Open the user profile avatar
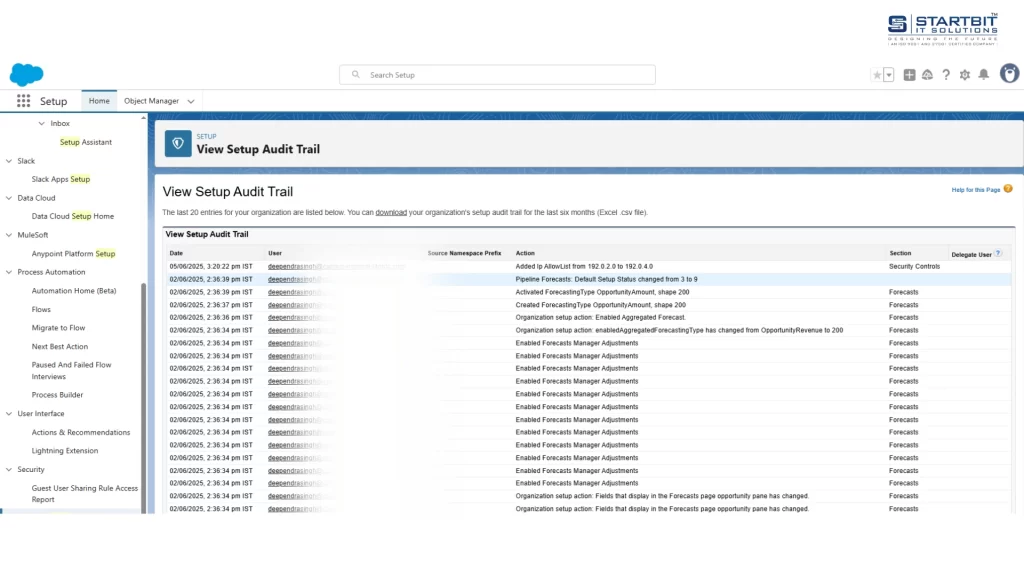Viewport: 1024px width, 576px height. [1009, 73]
